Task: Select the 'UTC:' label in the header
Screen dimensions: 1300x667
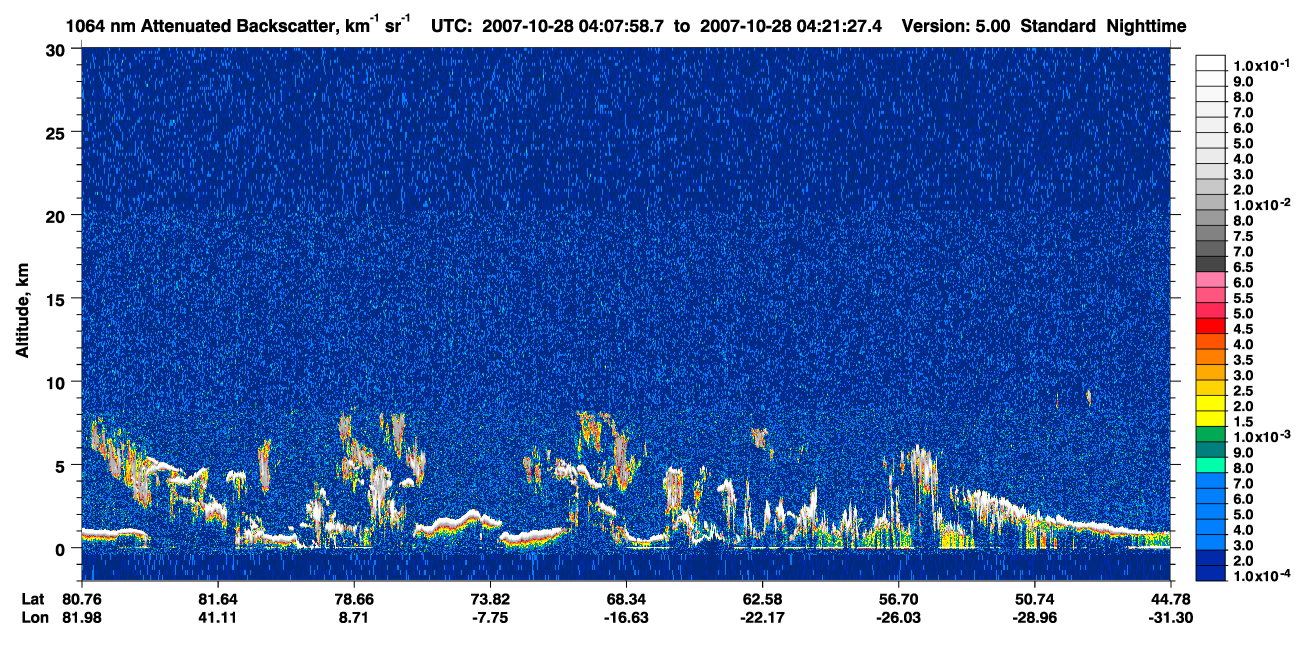Action: coord(452,26)
